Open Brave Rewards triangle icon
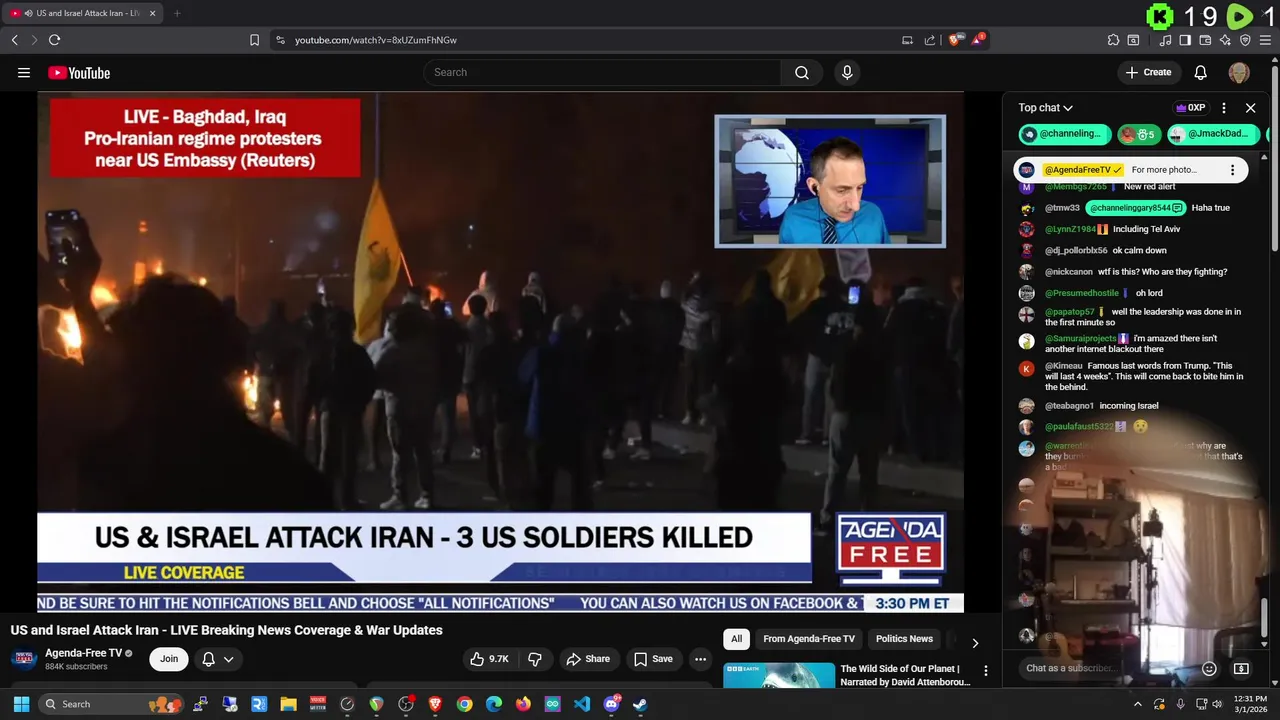The width and height of the screenshot is (1280, 720). (x=979, y=40)
